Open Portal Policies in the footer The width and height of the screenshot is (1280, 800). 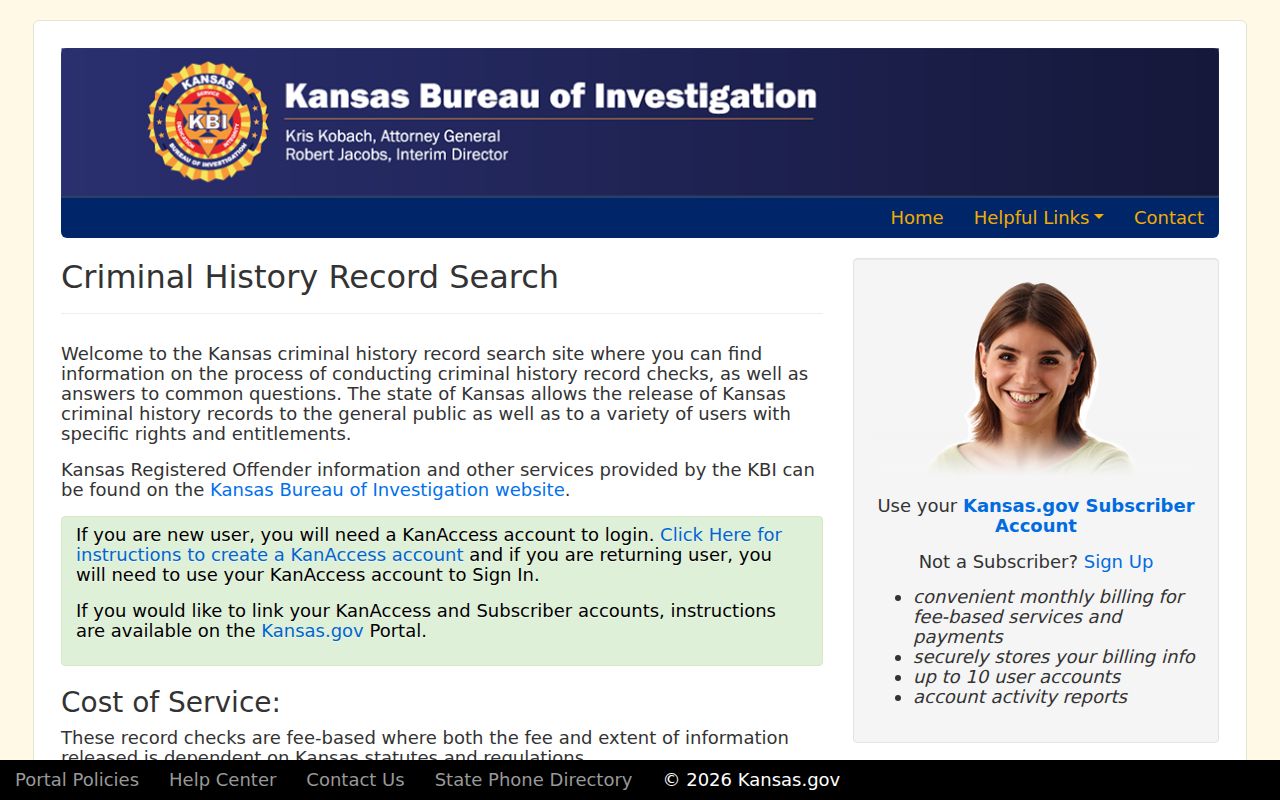[x=77, y=780]
